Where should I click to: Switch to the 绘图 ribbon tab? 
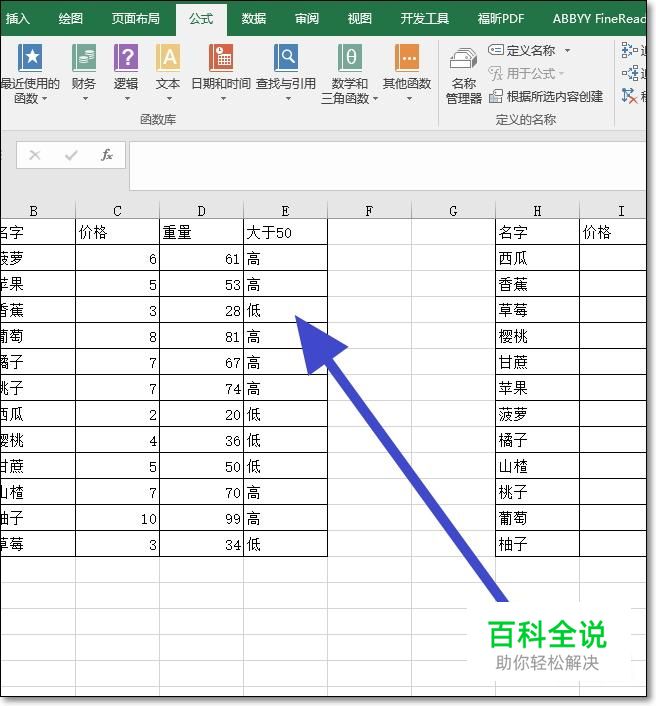[x=71, y=18]
